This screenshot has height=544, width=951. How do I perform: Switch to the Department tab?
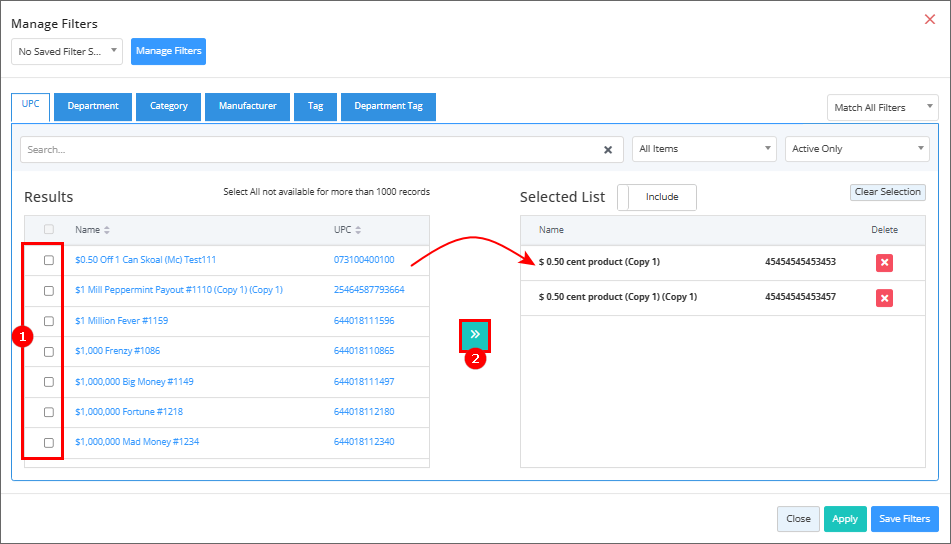[93, 107]
